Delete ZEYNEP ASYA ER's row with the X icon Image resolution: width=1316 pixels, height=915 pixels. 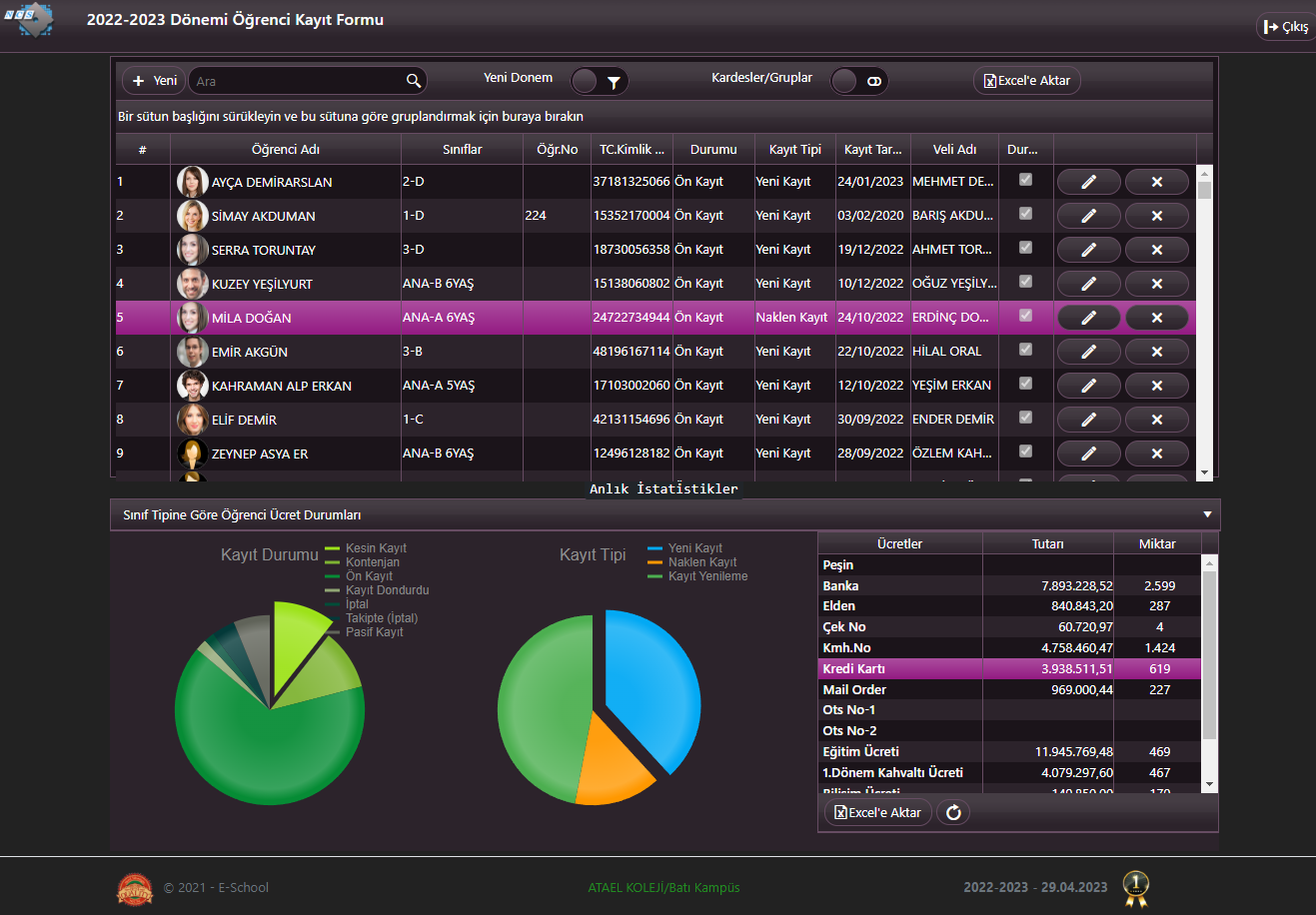tap(1156, 454)
